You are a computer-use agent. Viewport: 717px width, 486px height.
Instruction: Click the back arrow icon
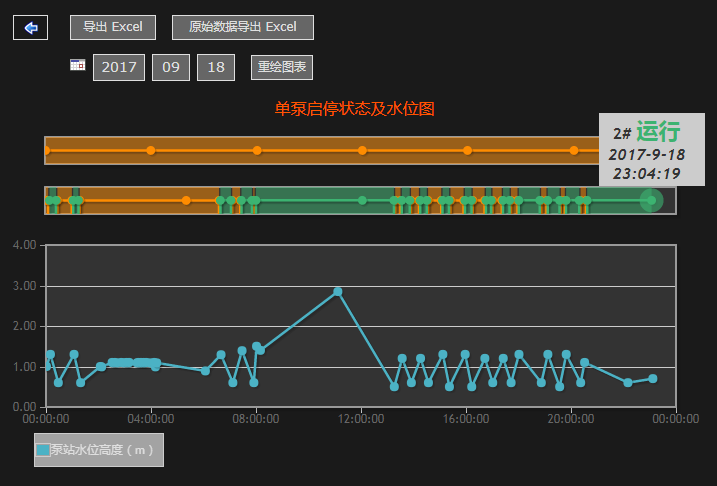click(x=30, y=28)
